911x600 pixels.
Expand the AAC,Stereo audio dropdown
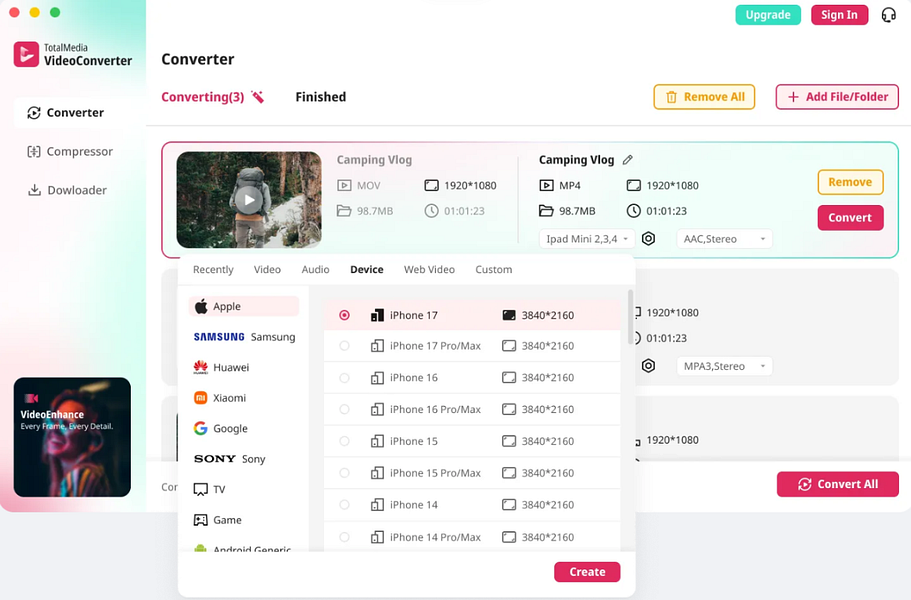point(725,239)
